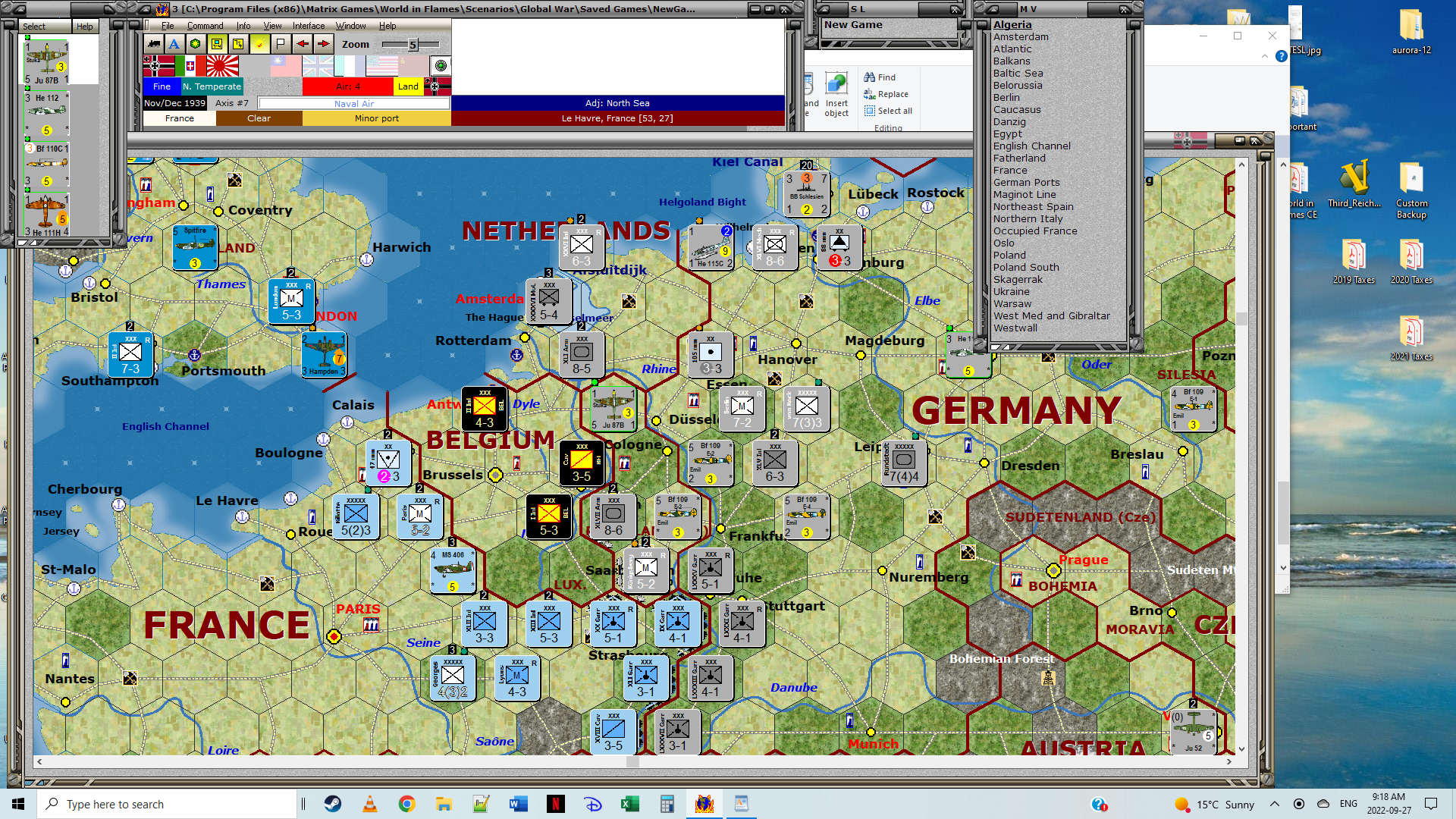
Task: Click the red left arrow toolbar button
Action: (x=302, y=44)
